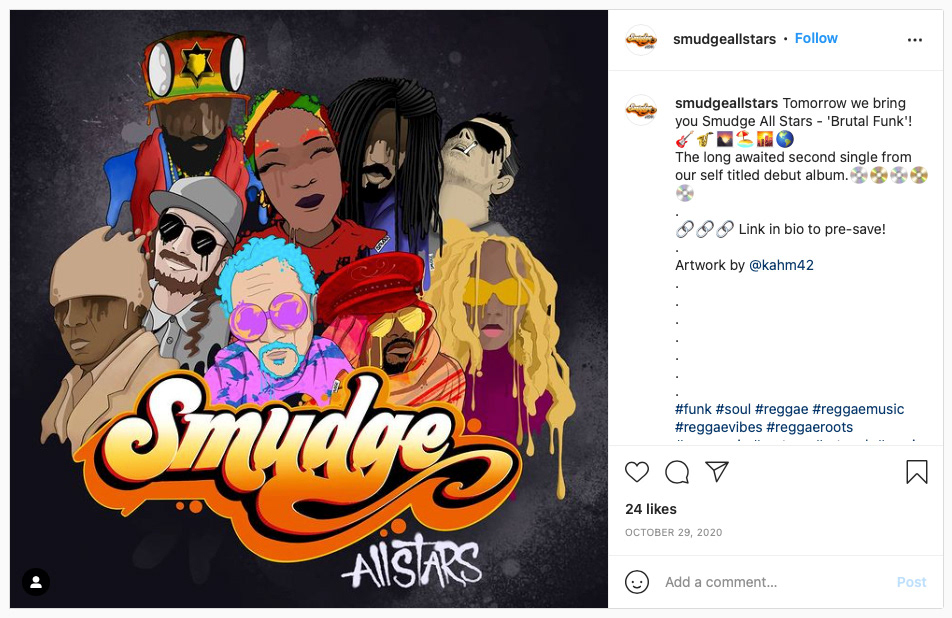
Task: Show tagged people icon on the image
Action: (x=36, y=582)
